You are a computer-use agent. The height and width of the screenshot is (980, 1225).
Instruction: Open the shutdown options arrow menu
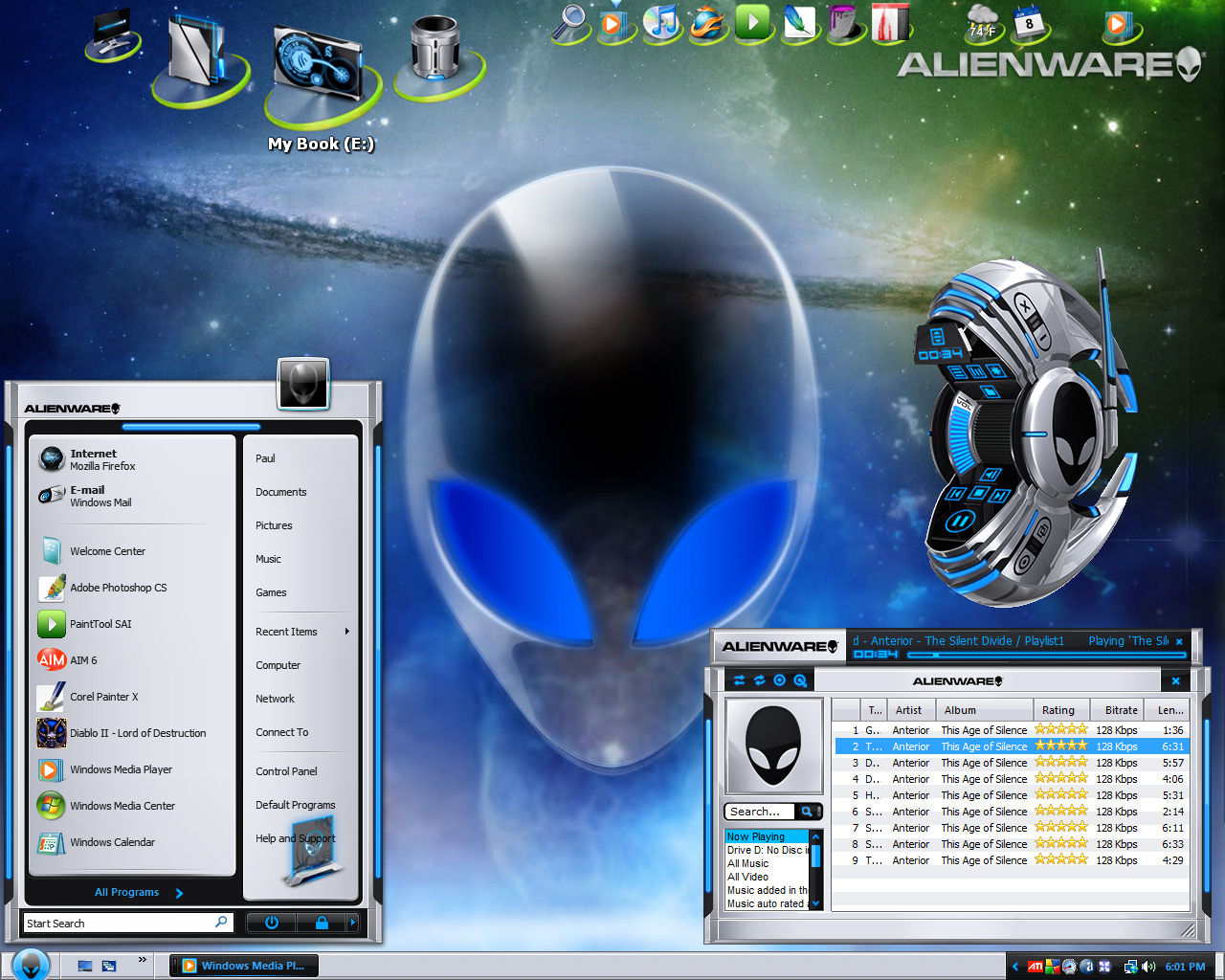coord(352,923)
